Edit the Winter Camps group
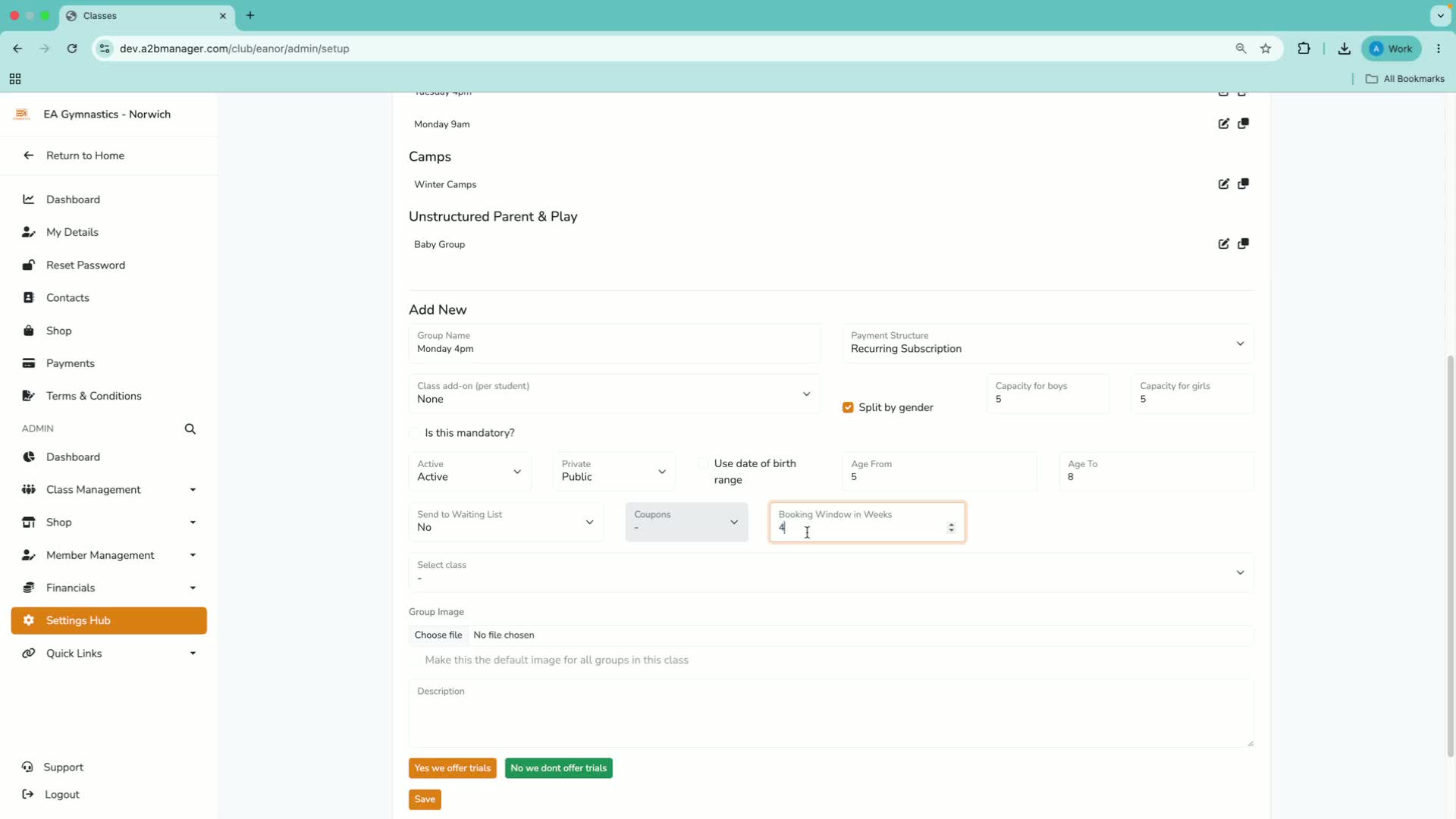 [1223, 184]
